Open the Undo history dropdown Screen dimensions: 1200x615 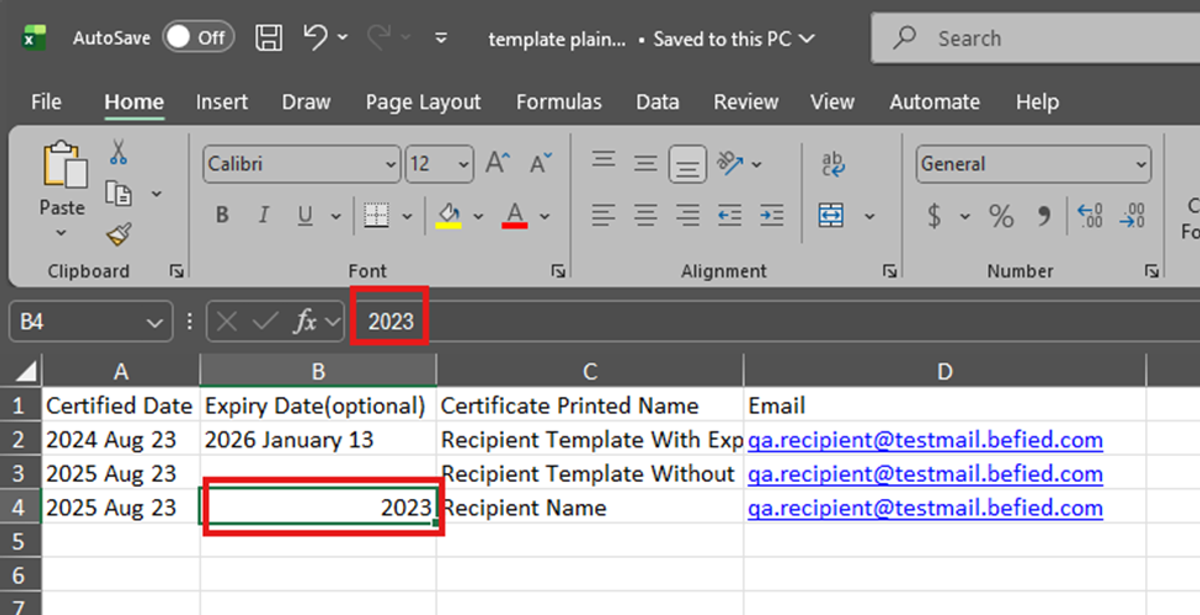[343, 37]
